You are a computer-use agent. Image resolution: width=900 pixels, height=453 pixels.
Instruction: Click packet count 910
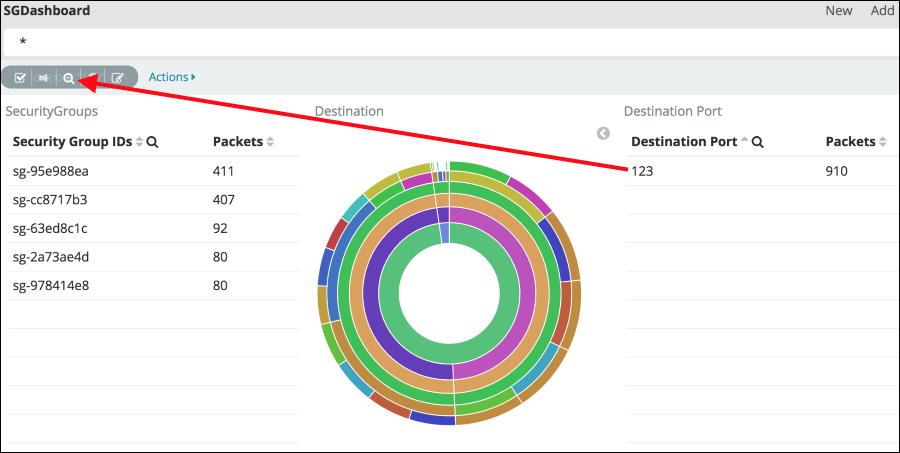[x=836, y=171]
